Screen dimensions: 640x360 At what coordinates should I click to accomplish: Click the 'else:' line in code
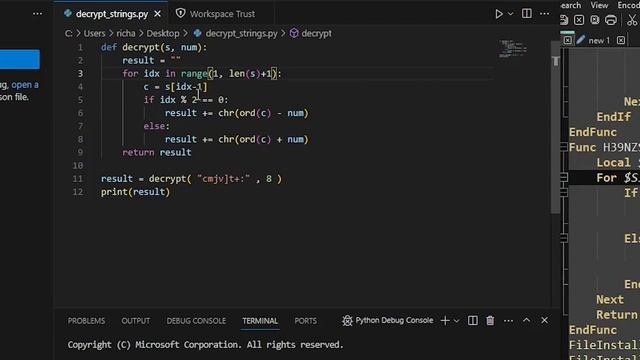pos(156,126)
